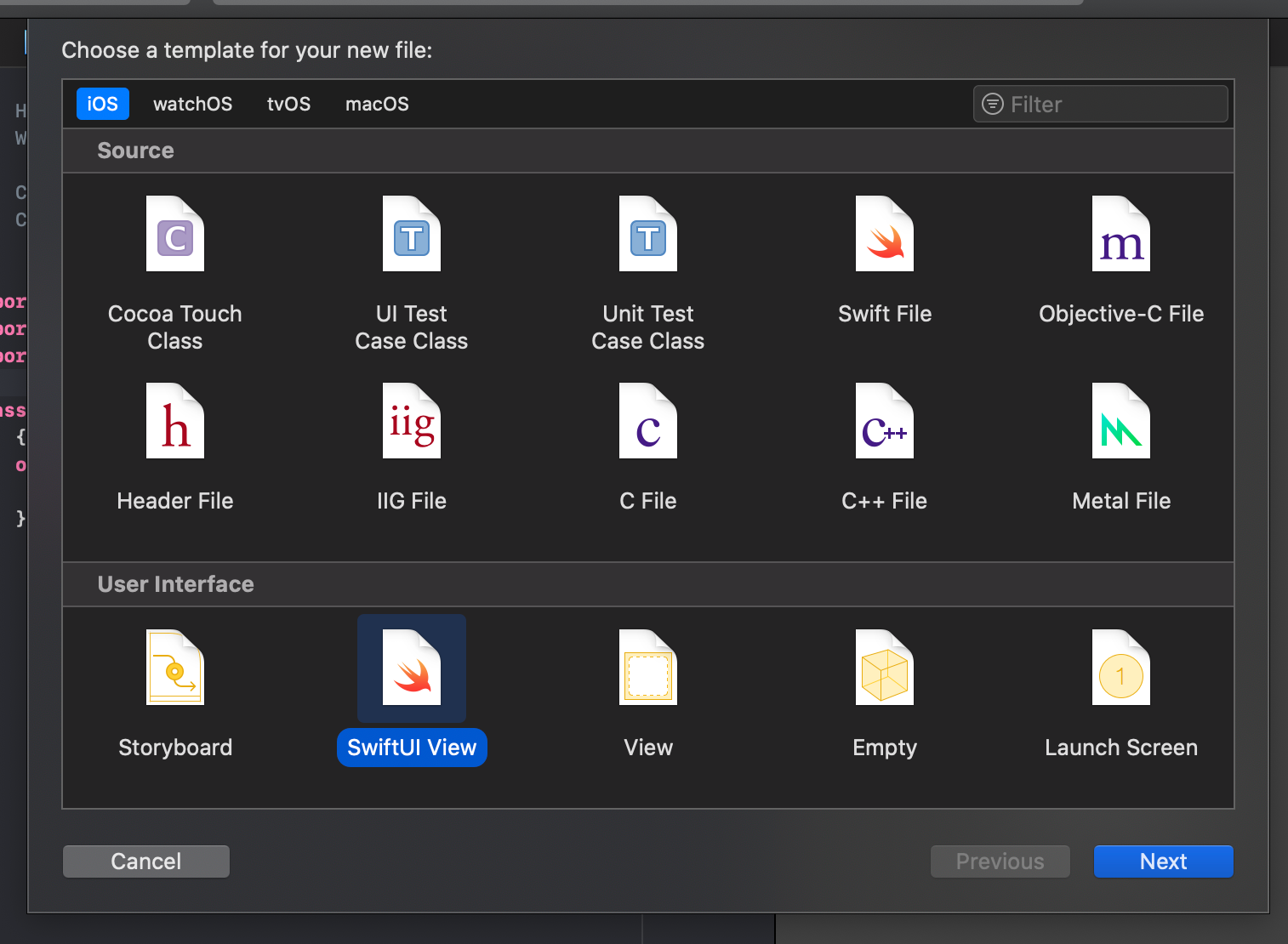The height and width of the screenshot is (944, 1288).
Task: Select the Swift File template icon
Action: coord(885,234)
